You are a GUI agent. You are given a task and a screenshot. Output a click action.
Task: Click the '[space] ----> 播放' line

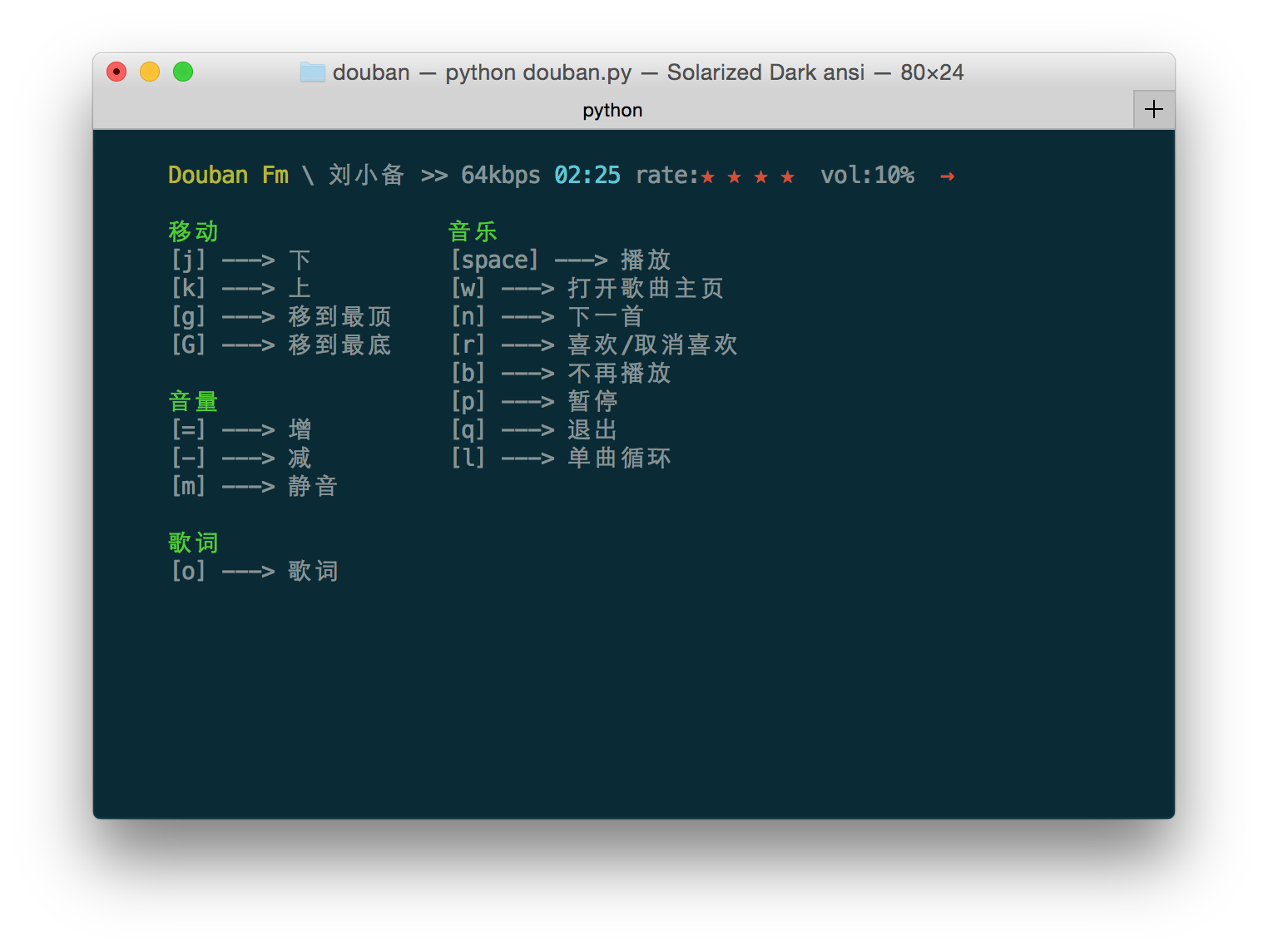(x=561, y=260)
